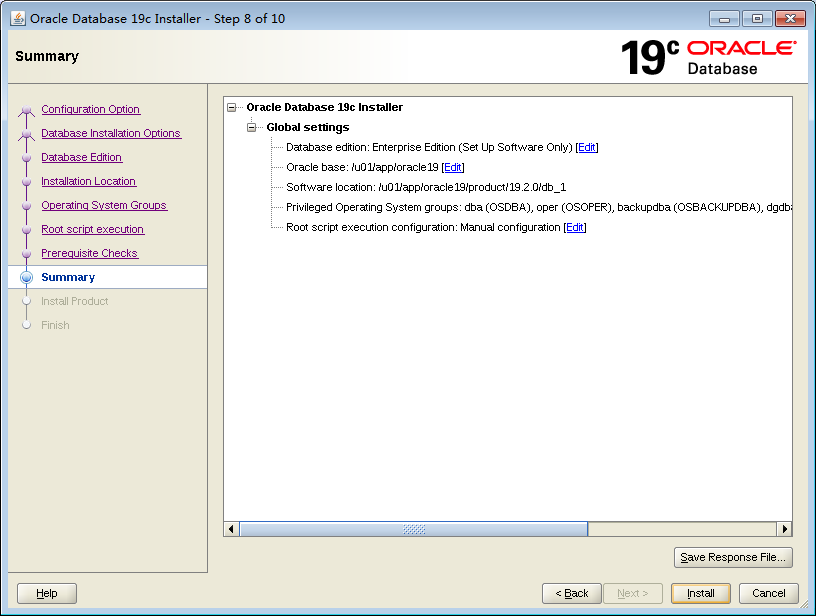The width and height of the screenshot is (816, 616).
Task: Click the Prerequisite Checks step indicator dot
Action: (x=26, y=253)
